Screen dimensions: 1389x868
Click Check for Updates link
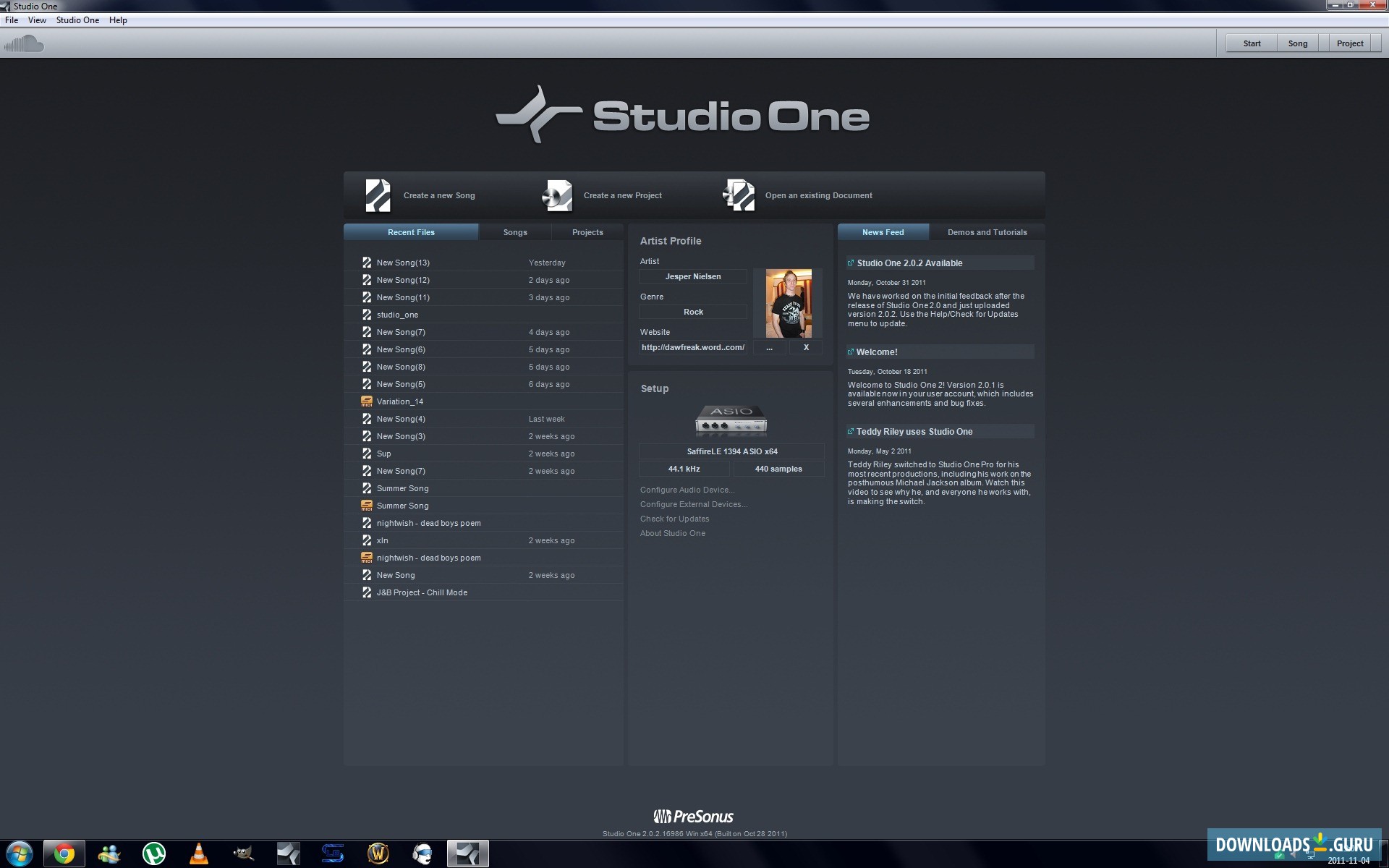coord(674,519)
